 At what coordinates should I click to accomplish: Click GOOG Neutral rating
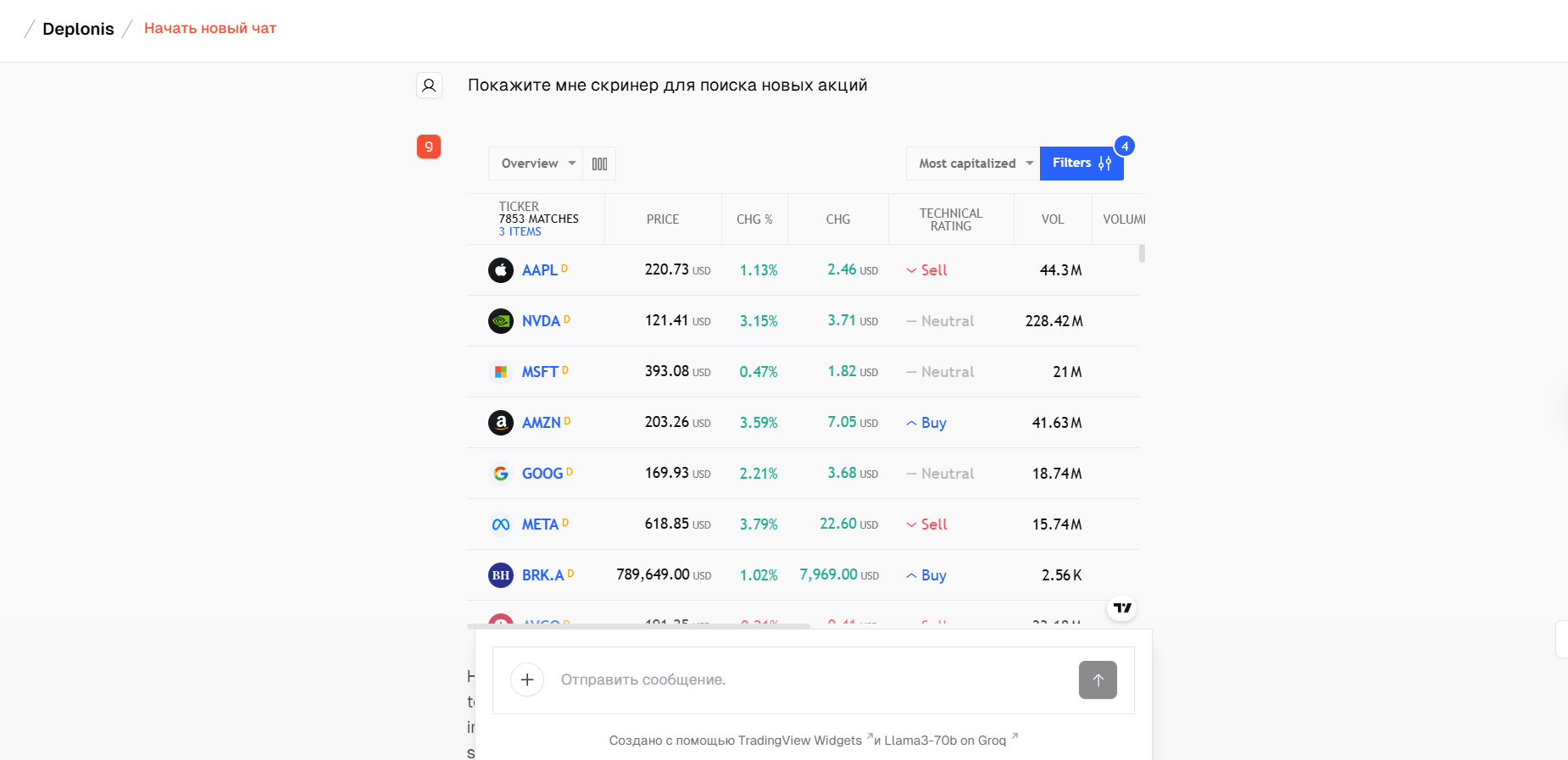coord(940,474)
